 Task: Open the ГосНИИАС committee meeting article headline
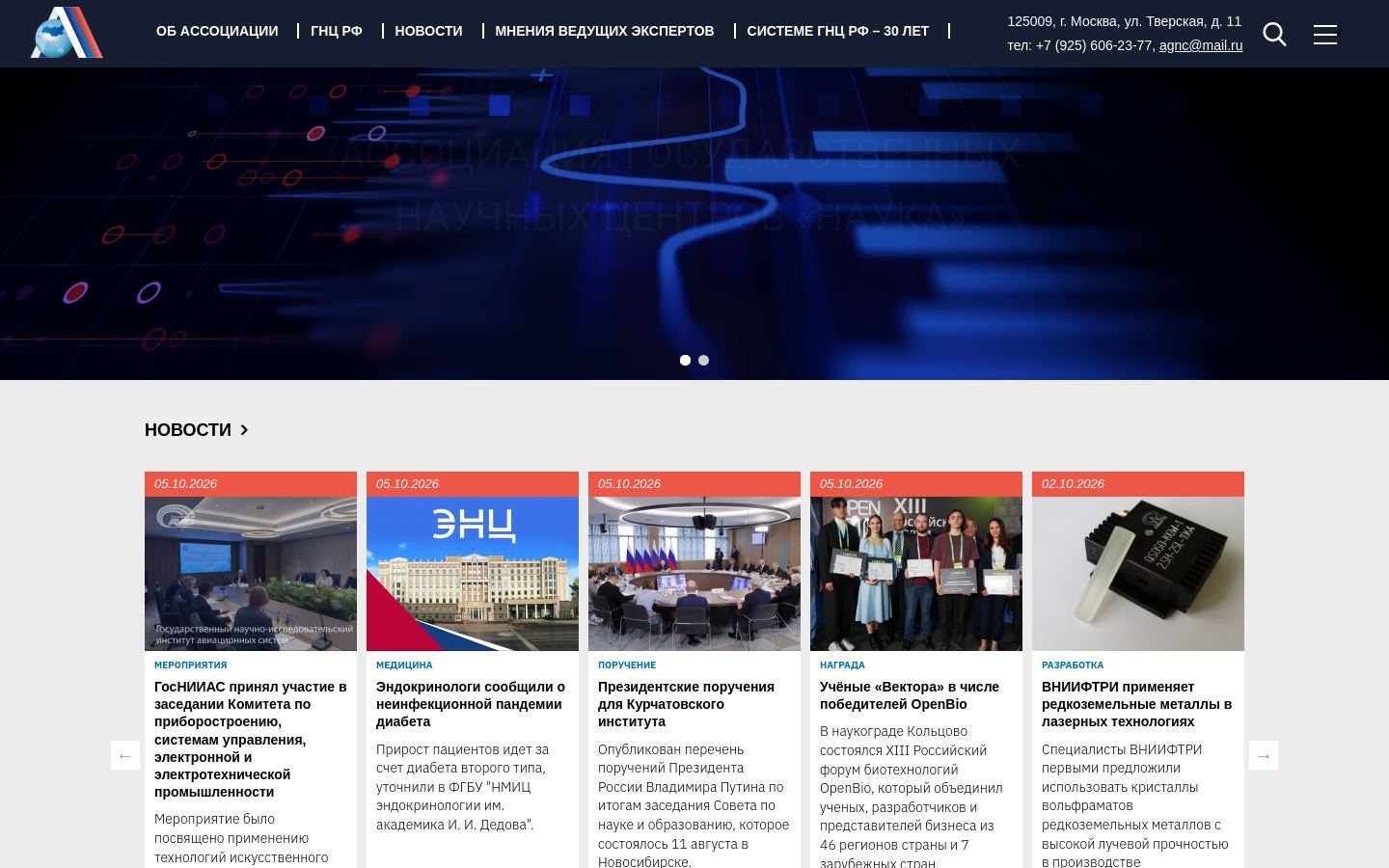click(x=251, y=739)
